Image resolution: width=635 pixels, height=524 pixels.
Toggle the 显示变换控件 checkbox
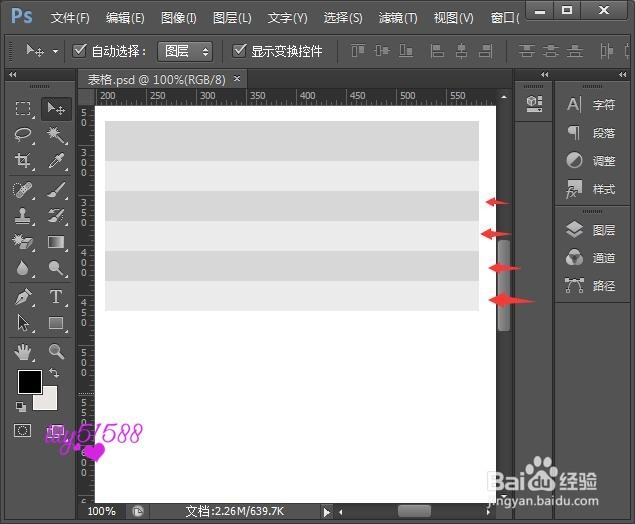click(239, 51)
